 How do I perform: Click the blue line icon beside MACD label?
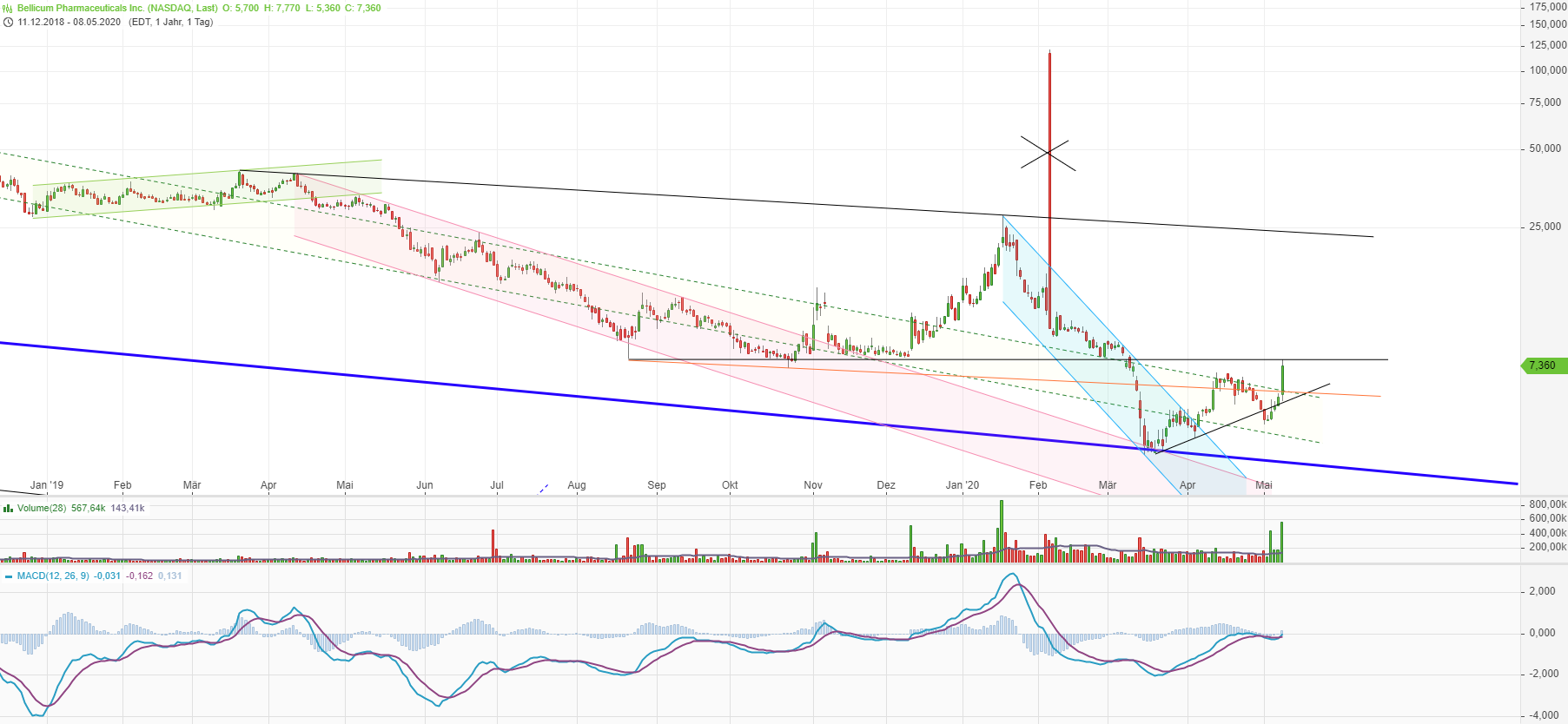8,576
